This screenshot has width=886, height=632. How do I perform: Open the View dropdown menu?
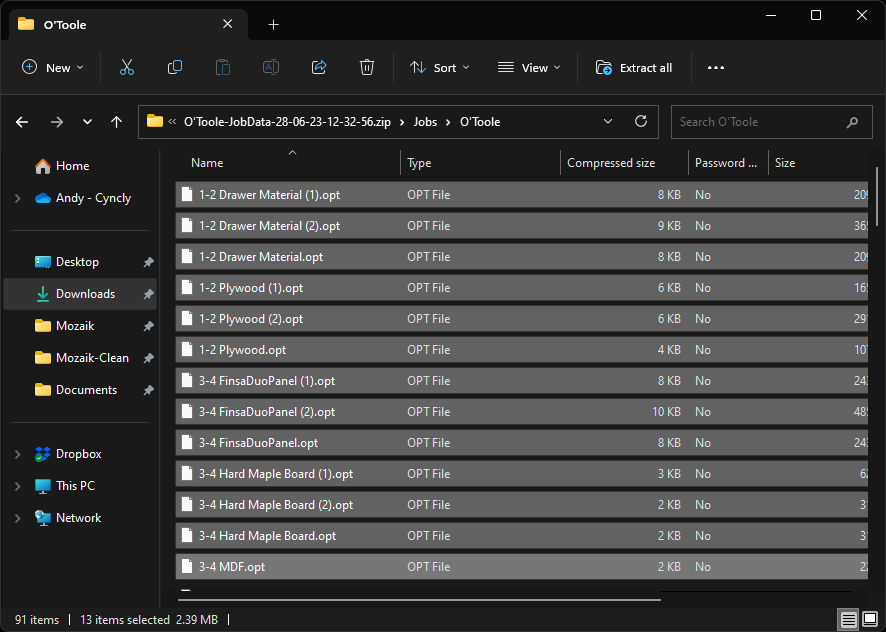[529, 67]
